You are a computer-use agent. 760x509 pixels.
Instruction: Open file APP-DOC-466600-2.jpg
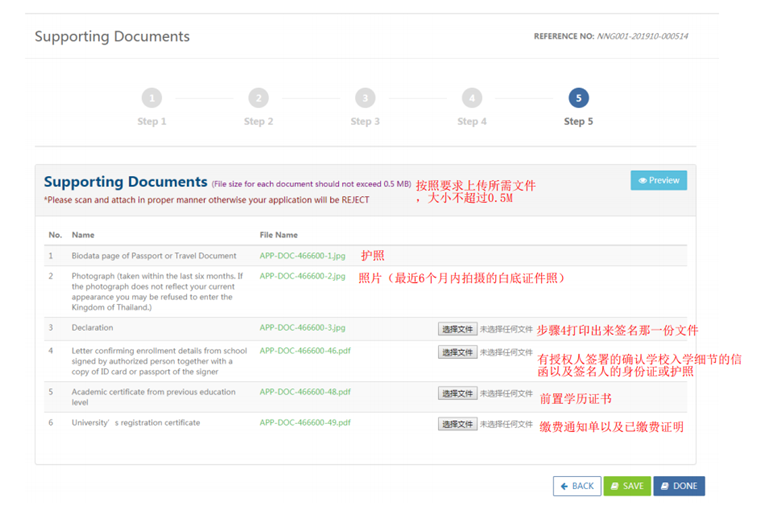(x=302, y=276)
